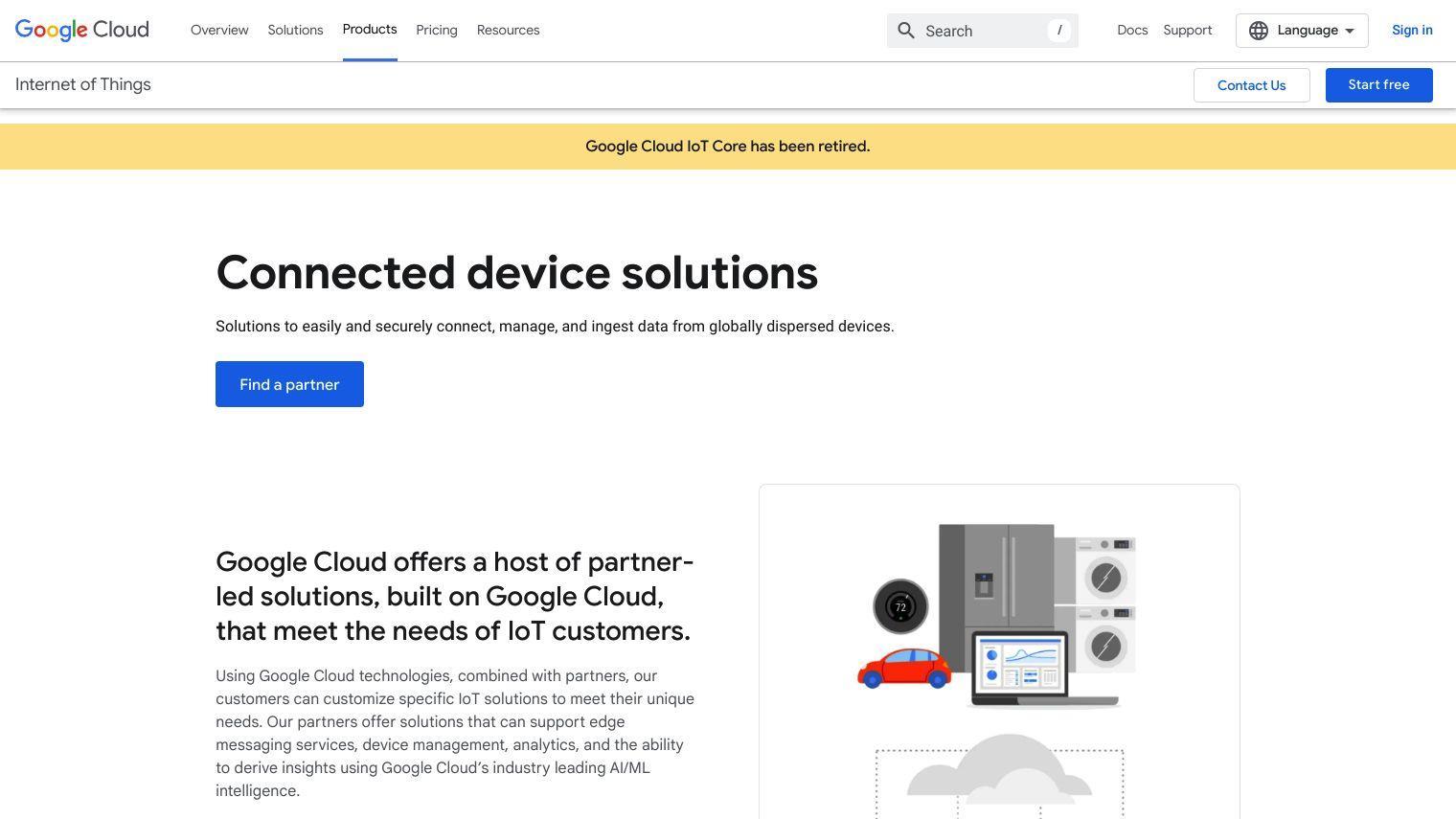Go to the Pricing page
This screenshot has width=1456, height=819.
(x=437, y=31)
